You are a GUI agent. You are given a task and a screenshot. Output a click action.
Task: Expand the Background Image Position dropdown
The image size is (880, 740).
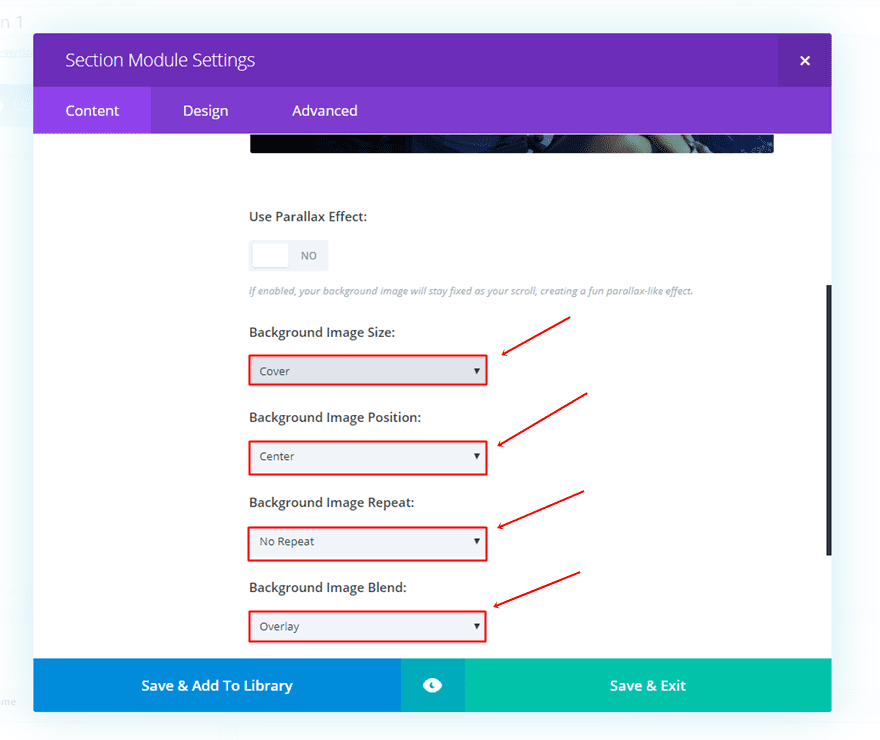coord(367,457)
